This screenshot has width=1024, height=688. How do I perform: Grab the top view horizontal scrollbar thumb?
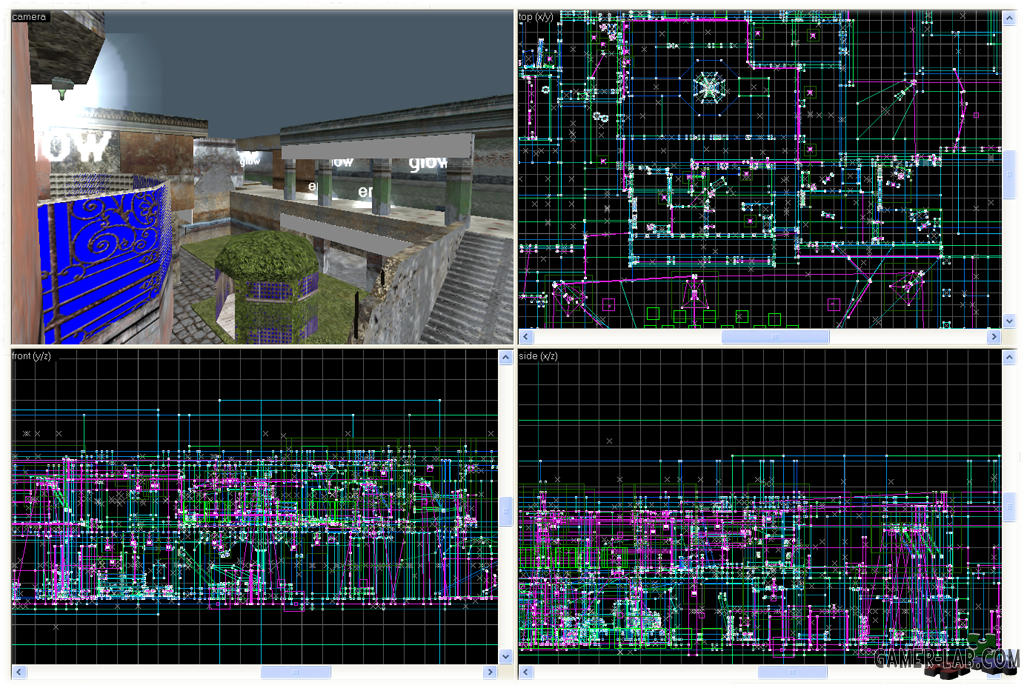pos(775,337)
